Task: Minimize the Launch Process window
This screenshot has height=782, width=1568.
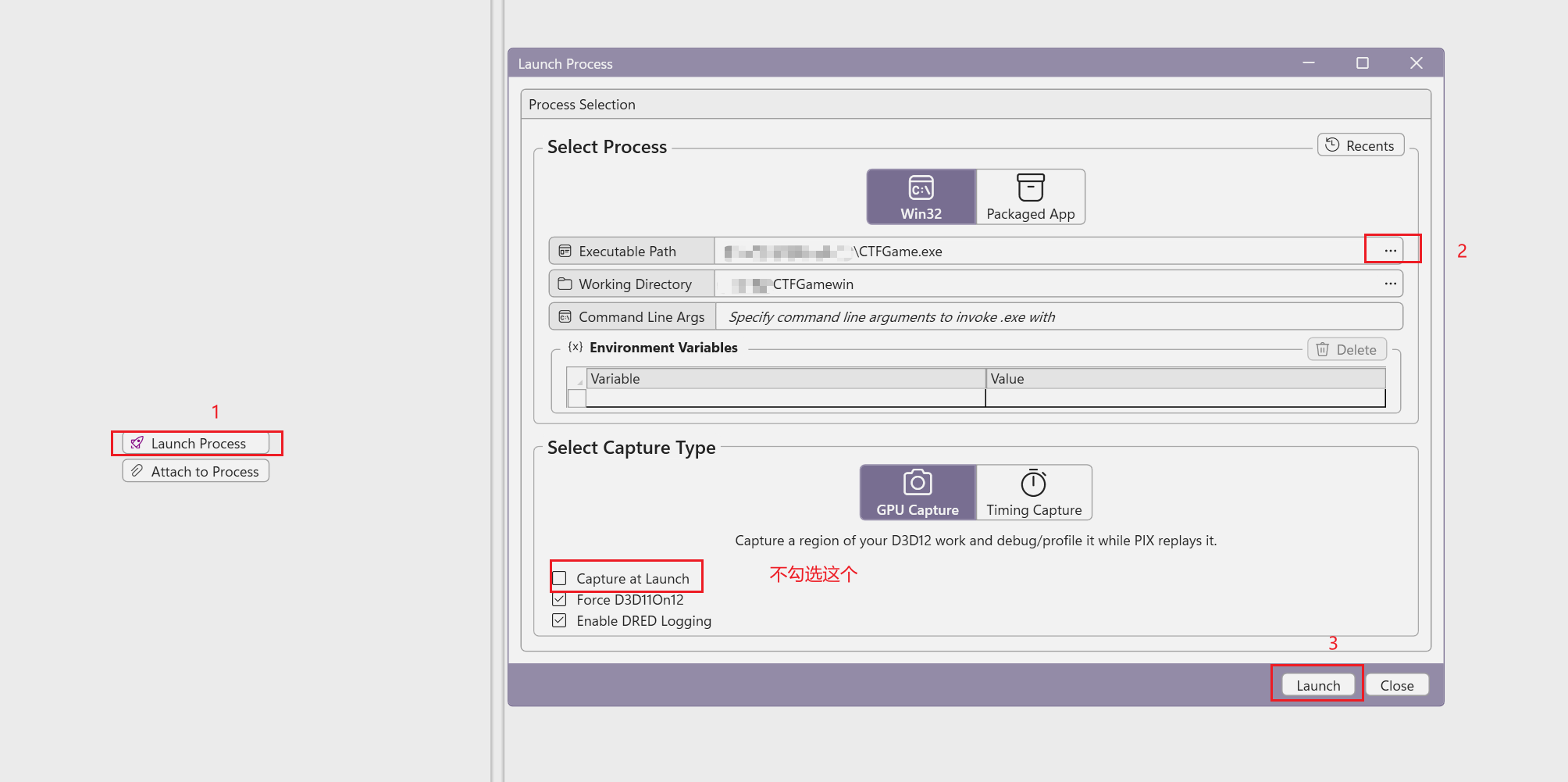Action: pos(1309,62)
